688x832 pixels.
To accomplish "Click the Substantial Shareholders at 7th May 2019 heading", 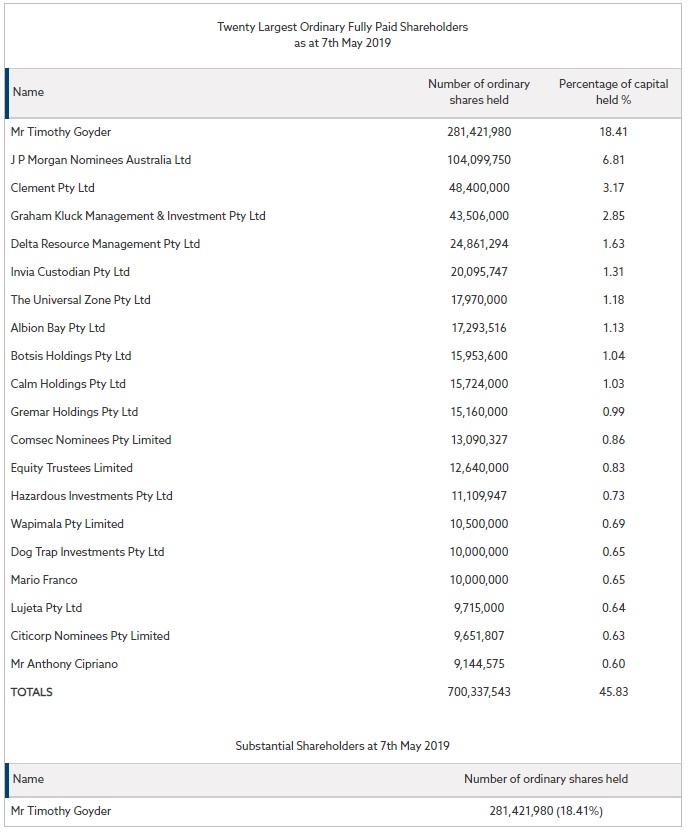I will point(343,746).
